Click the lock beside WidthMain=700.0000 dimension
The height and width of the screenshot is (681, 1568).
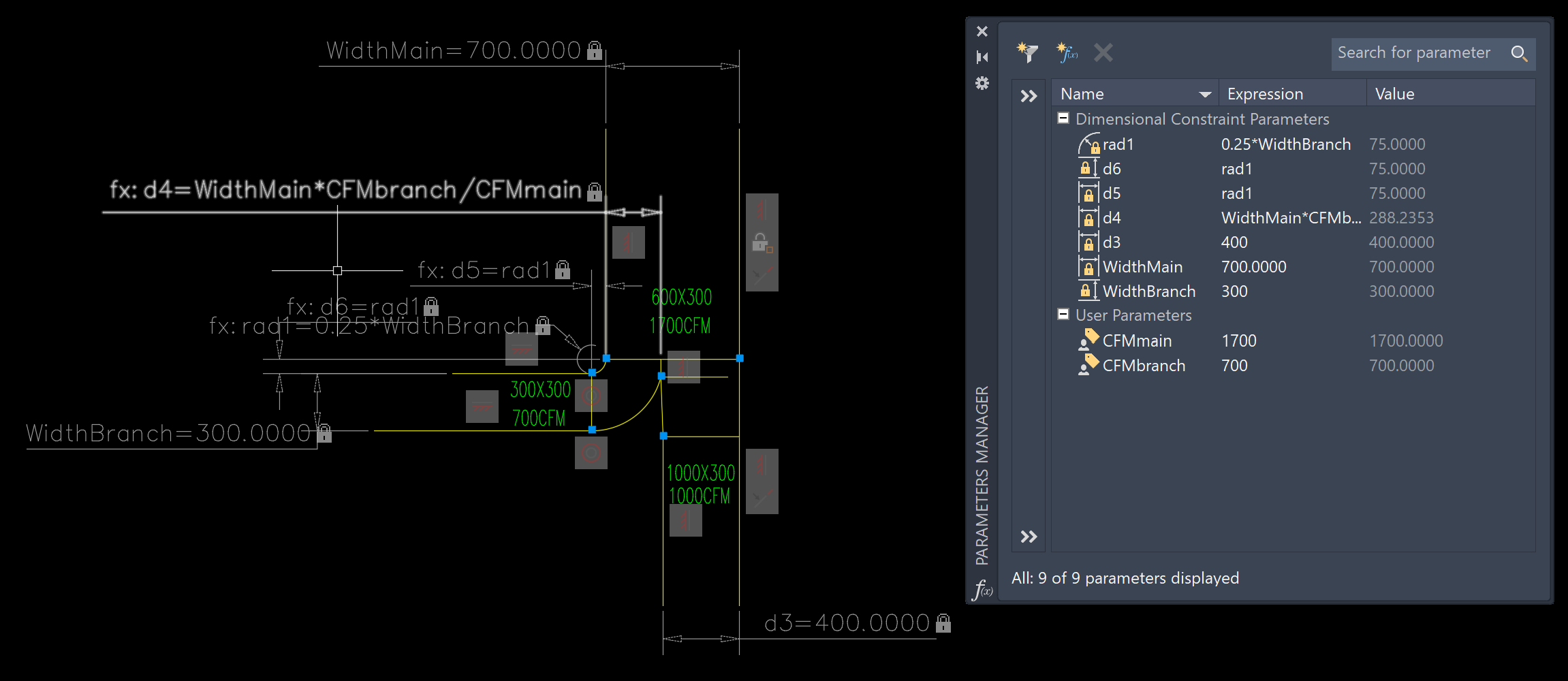596,49
